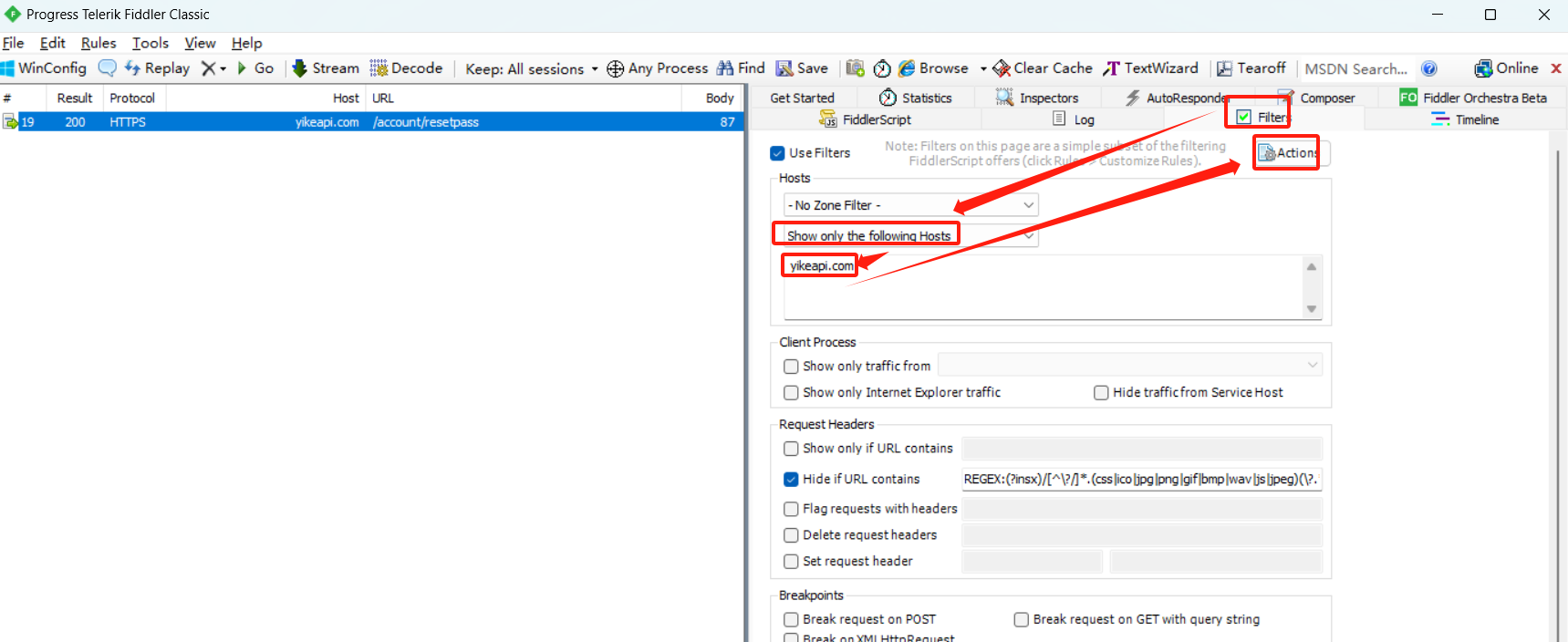Open the Rules menu
1568x642 pixels.
click(99, 43)
